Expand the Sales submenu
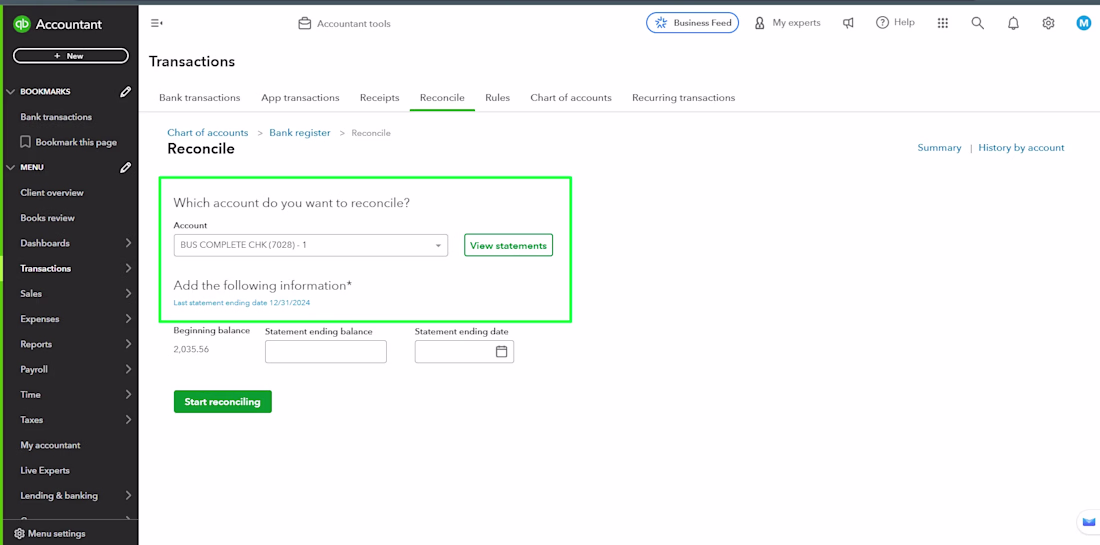This screenshot has width=1100, height=545. coord(128,294)
